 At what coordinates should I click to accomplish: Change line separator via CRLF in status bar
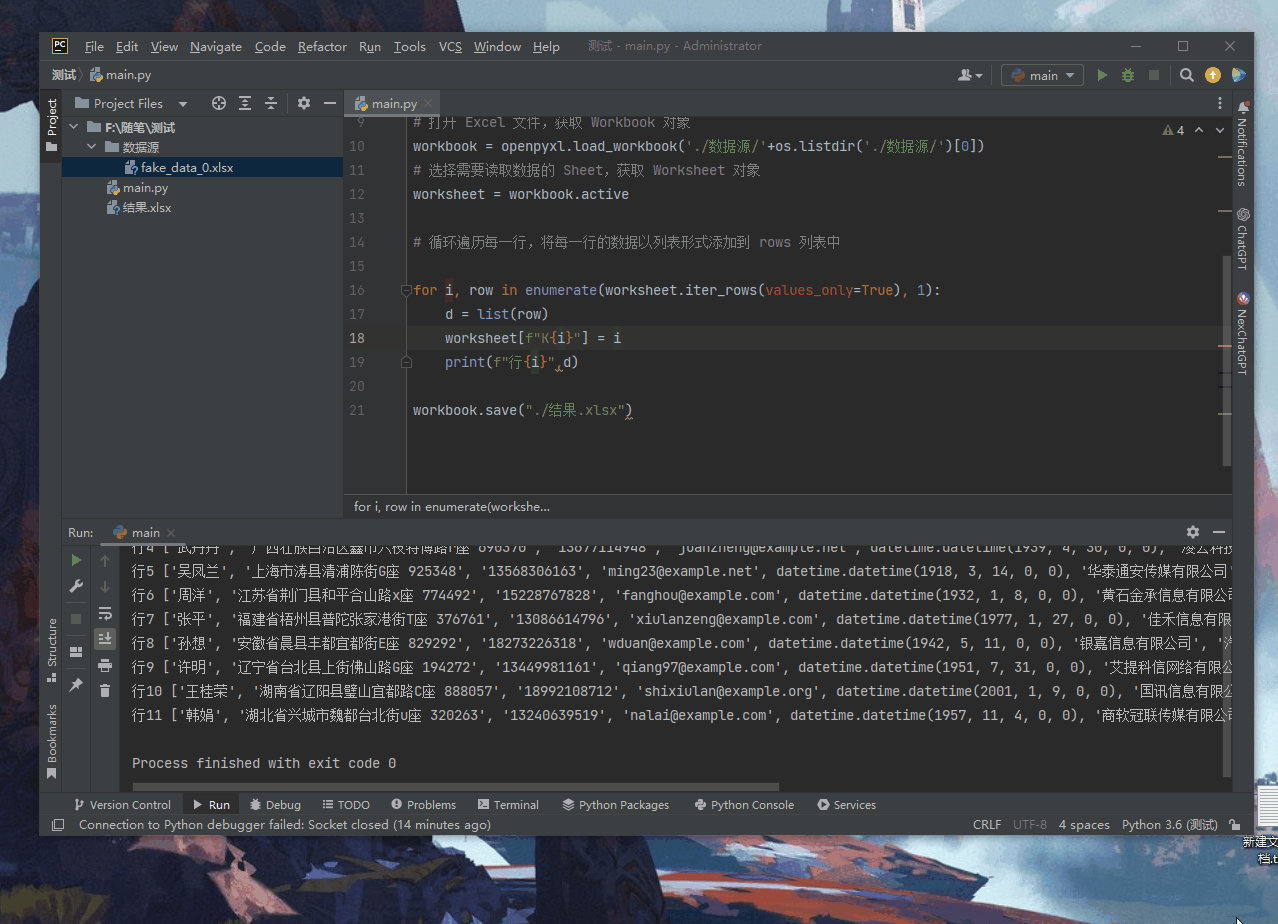tap(986, 824)
